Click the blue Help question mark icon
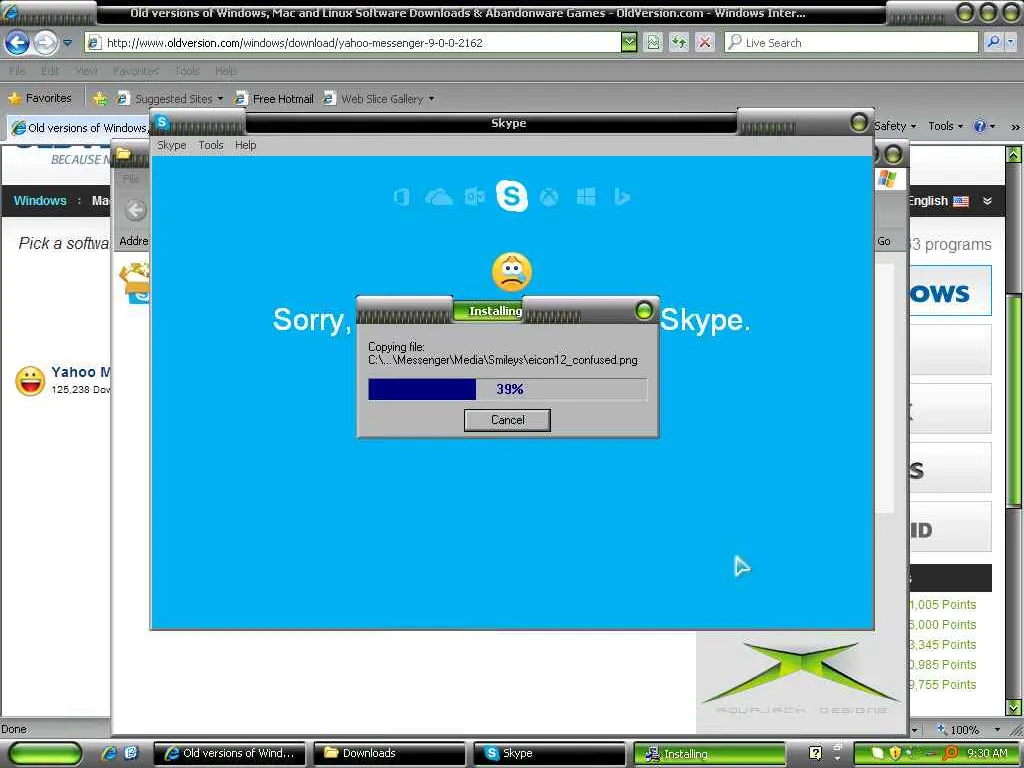This screenshot has height=768, width=1024. pyautogui.click(x=980, y=126)
